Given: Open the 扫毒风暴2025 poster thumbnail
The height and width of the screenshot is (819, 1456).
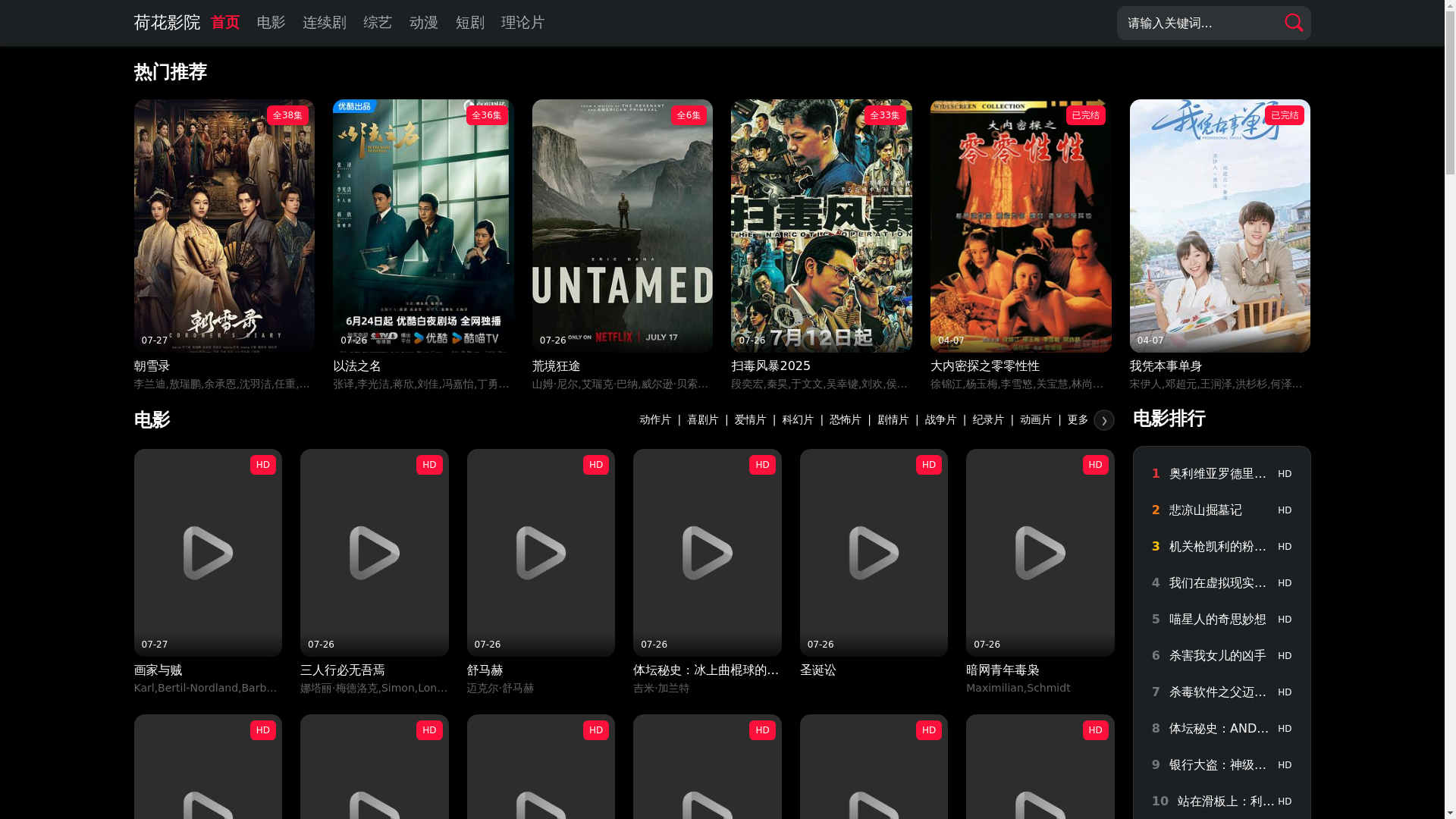Looking at the screenshot, I should [x=821, y=225].
